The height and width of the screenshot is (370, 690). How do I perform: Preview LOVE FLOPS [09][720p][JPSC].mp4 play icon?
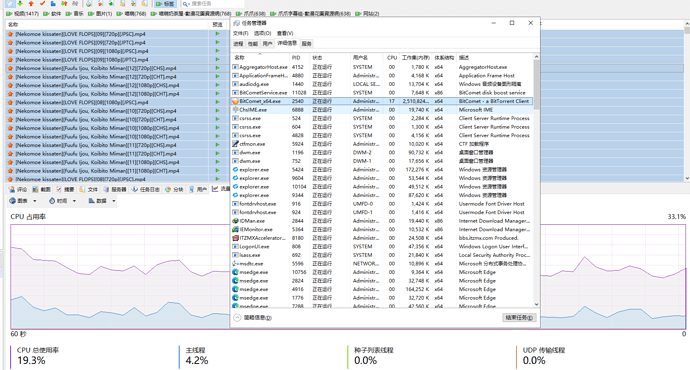217,34
